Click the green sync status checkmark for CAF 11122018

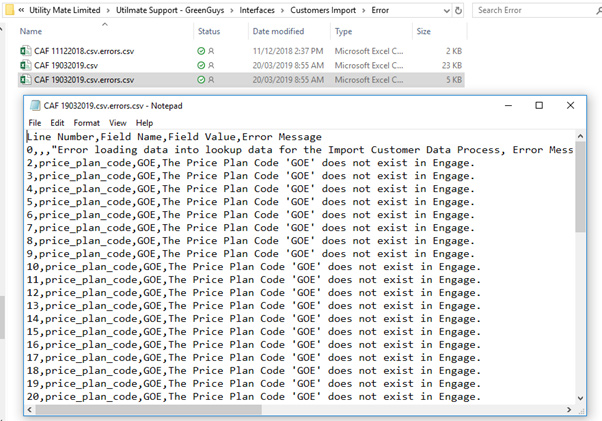tap(201, 51)
